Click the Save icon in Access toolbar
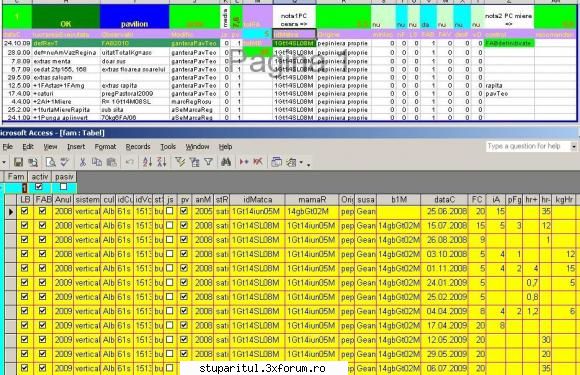Image resolution: width=580 pixels, height=375 pixels. pyautogui.click(x=18, y=162)
